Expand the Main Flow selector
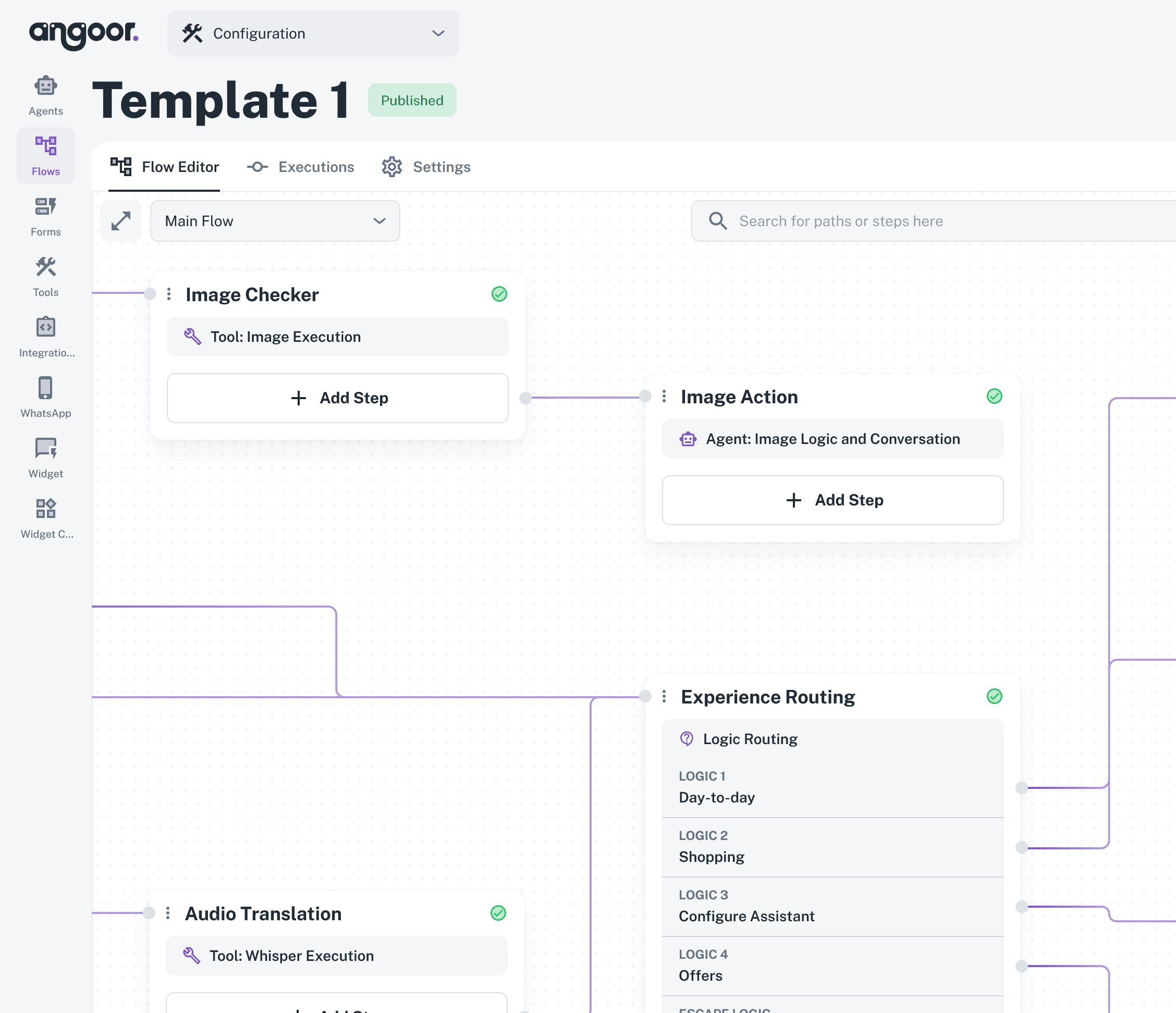Viewport: 1176px width, 1013px height. pos(275,221)
